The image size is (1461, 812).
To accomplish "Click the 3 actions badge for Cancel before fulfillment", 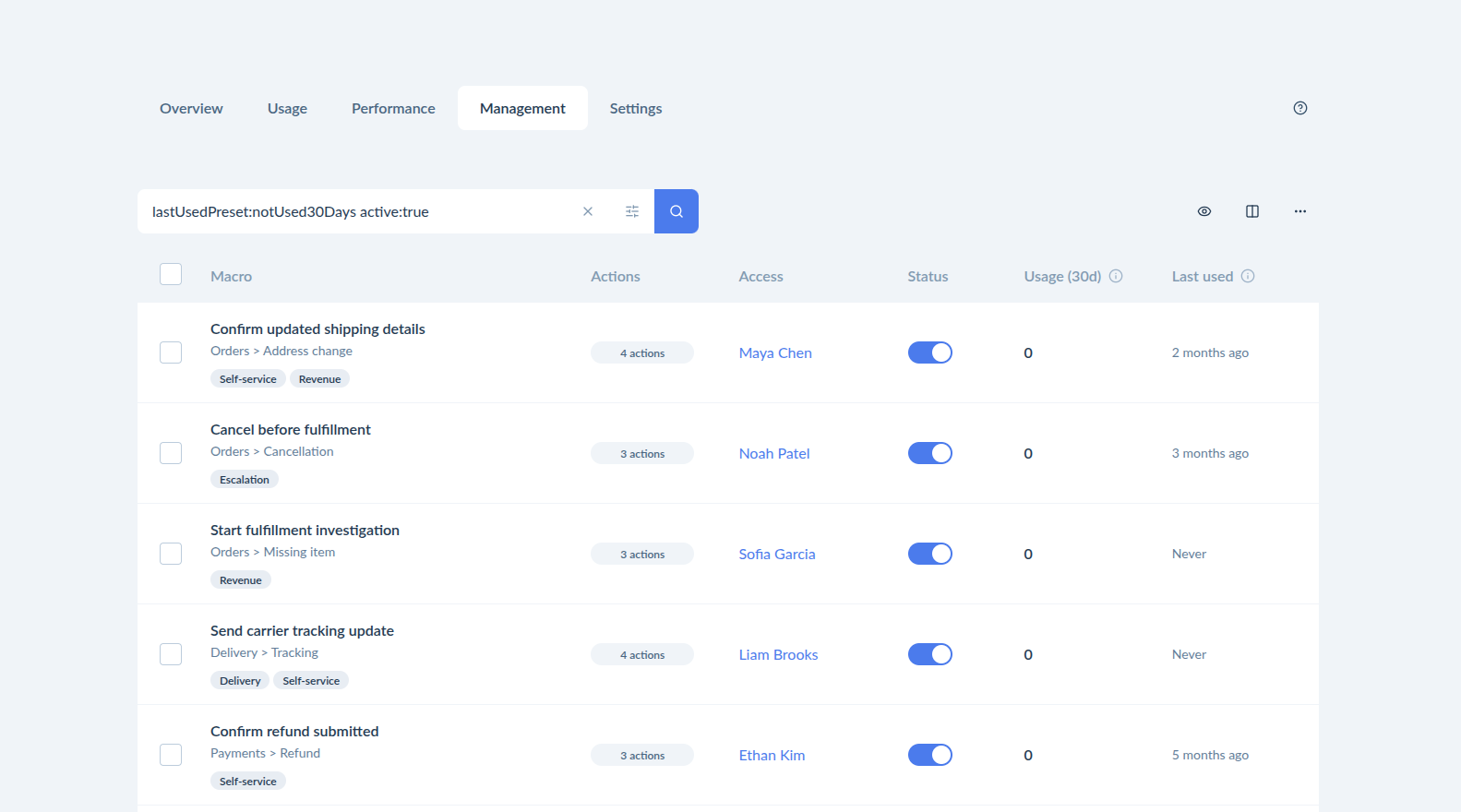I will [x=642, y=453].
